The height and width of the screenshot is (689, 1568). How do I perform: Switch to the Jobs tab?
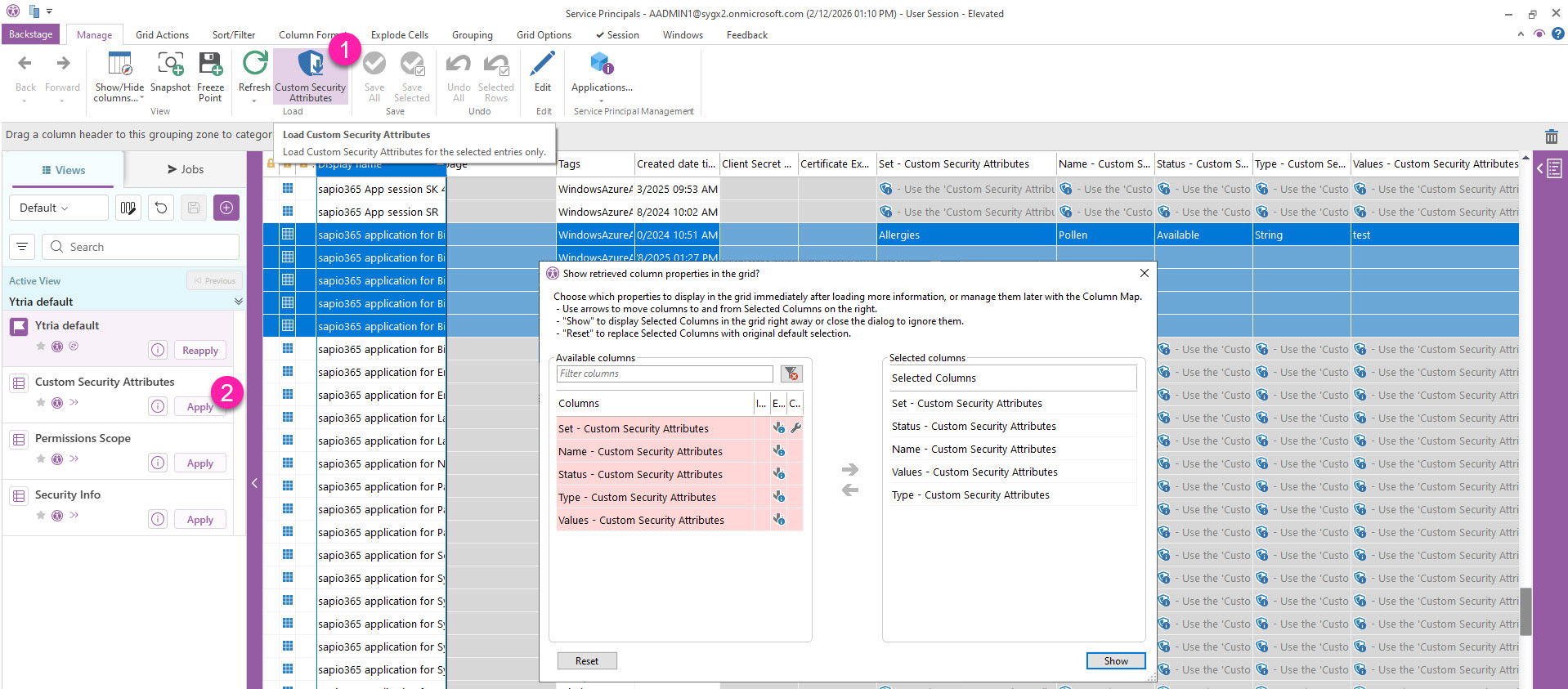tap(186, 169)
